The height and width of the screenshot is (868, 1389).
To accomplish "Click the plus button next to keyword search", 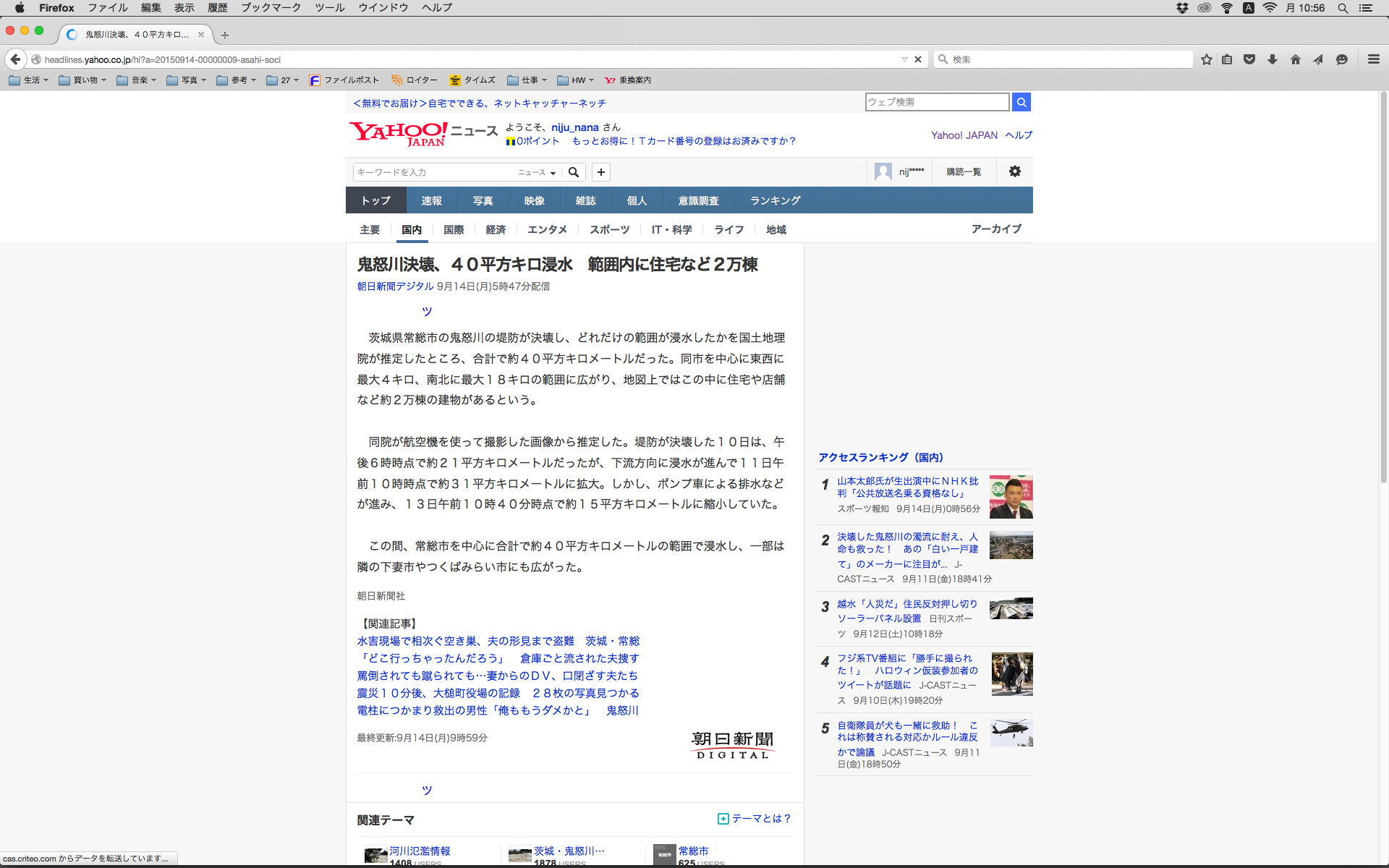I will tap(600, 172).
